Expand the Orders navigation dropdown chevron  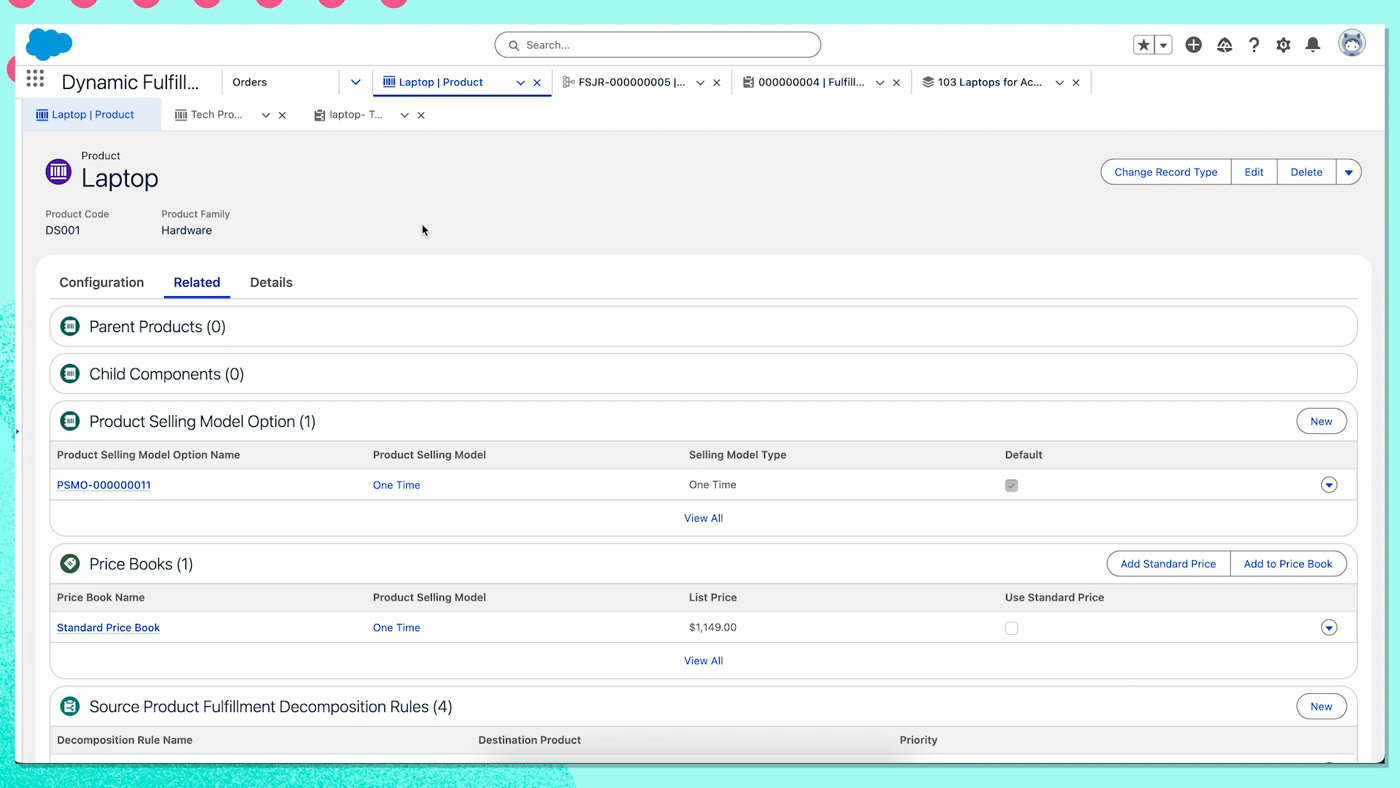(355, 82)
